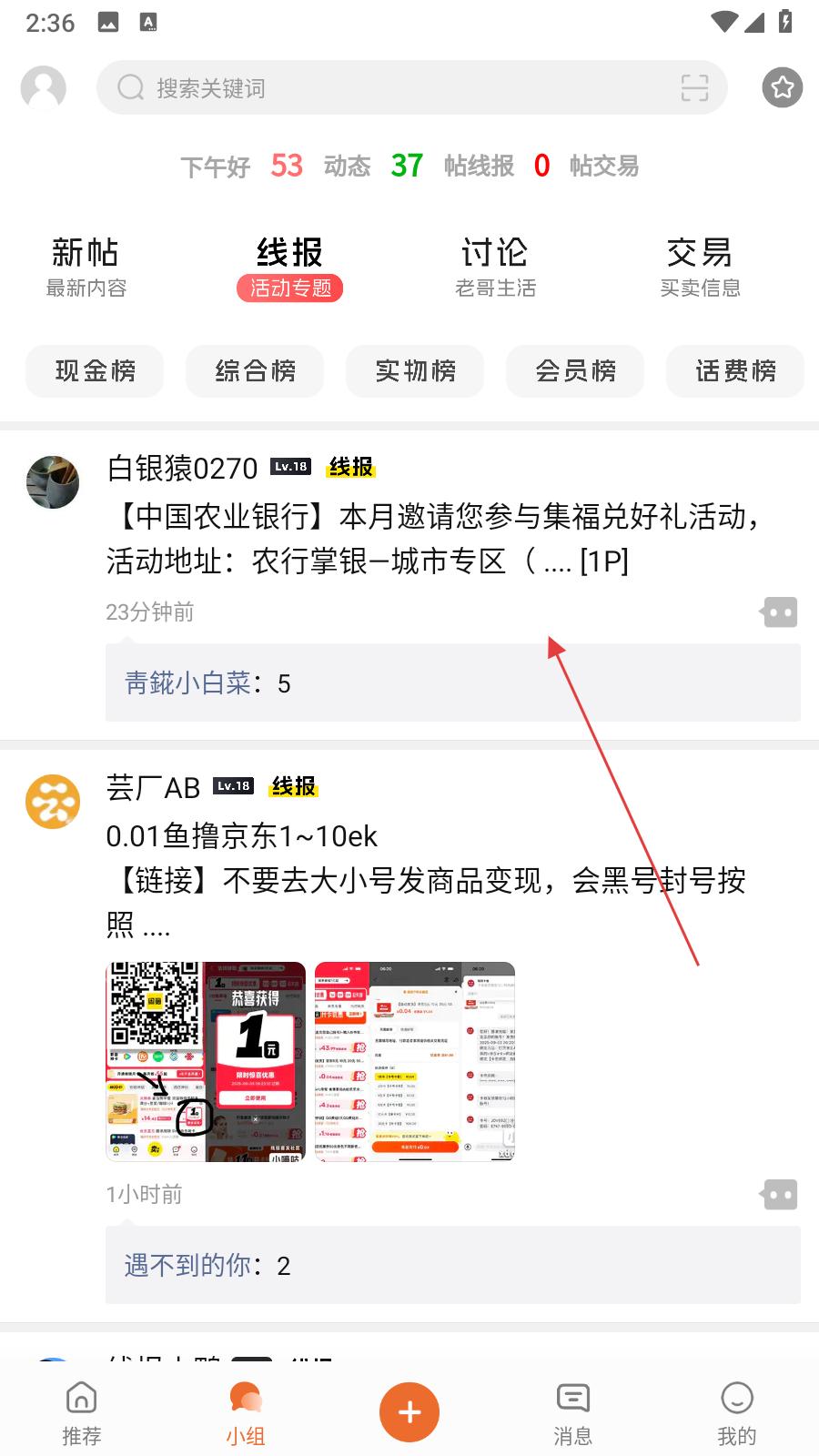Tap the scan QR code icon
Screen dimensions: 819x1456
(694, 87)
